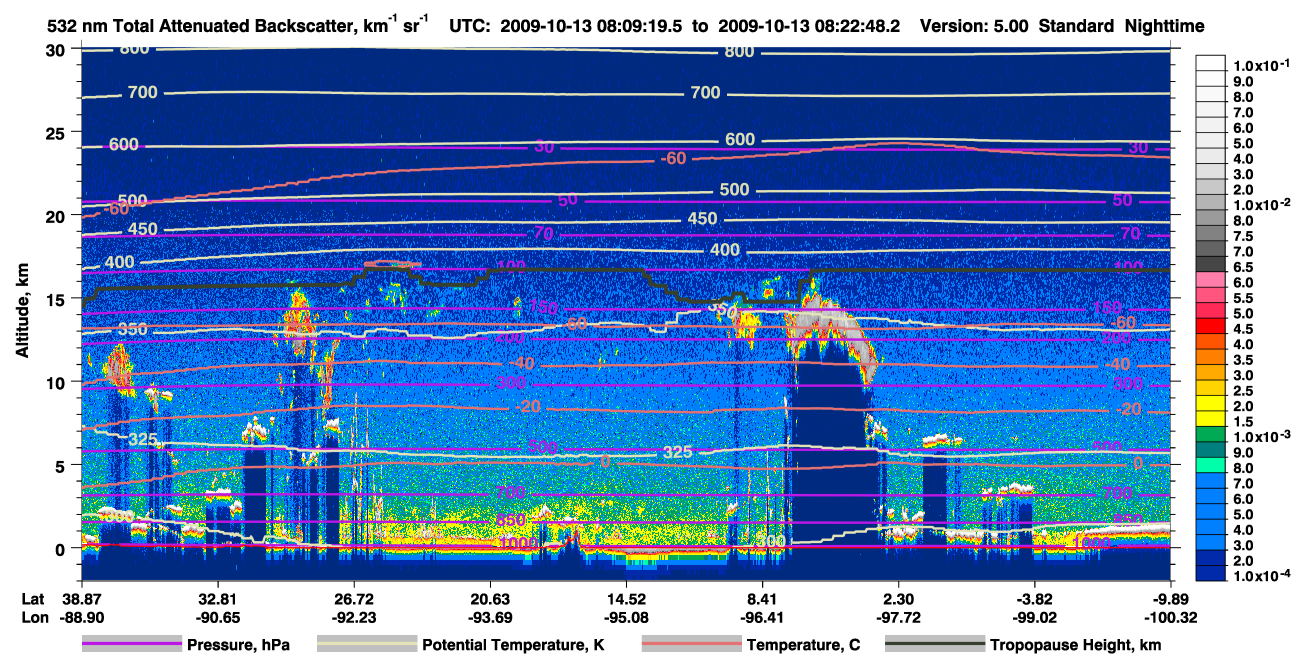1300x667 pixels.
Task: Click the '532 nm Total Attenuated Backscatter' title
Action: click(x=199, y=26)
